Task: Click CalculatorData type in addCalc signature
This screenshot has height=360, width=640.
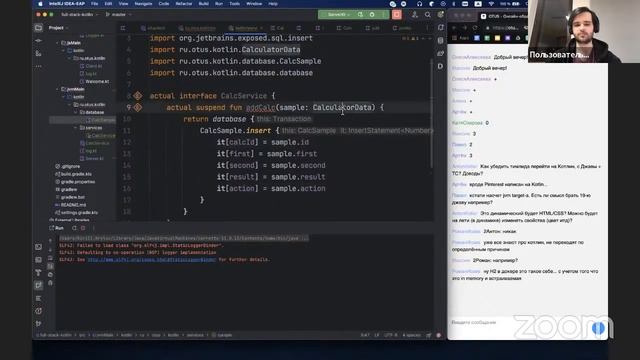Action: pyautogui.click(x=342, y=107)
